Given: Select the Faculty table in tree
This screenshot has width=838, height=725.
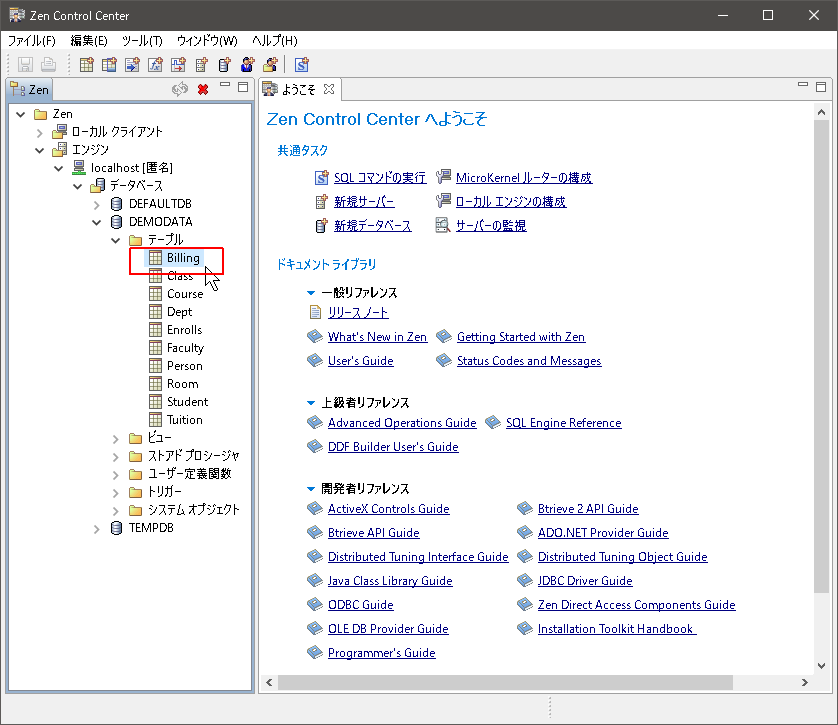Looking at the screenshot, I should tap(185, 348).
